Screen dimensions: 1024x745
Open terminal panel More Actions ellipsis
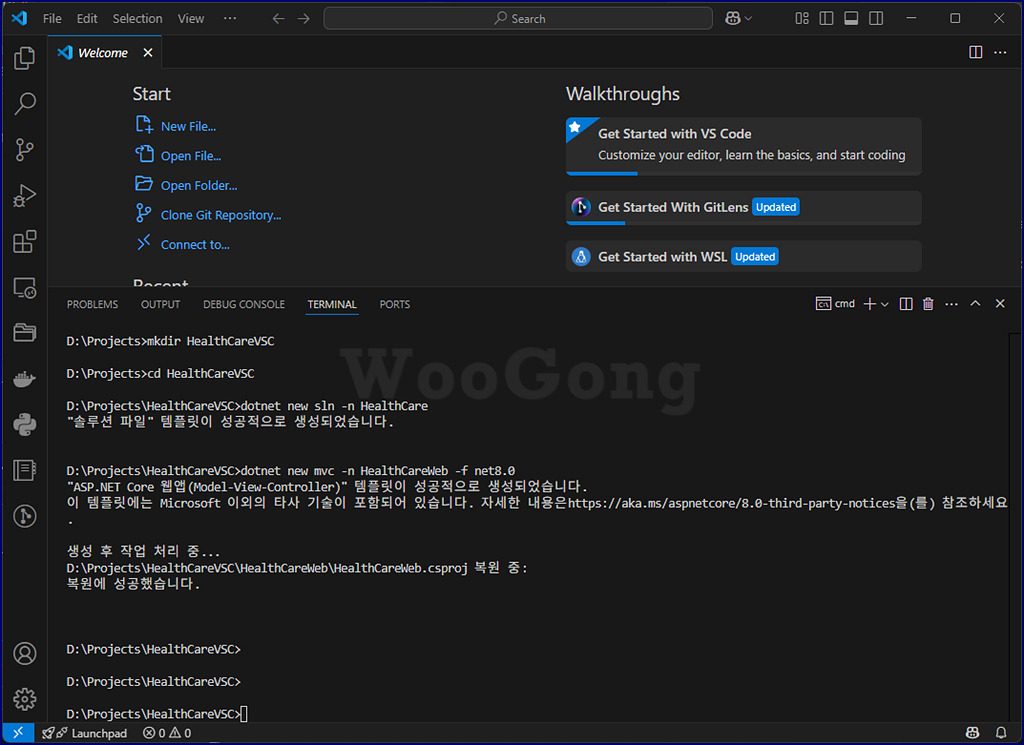pyautogui.click(x=952, y=304)
